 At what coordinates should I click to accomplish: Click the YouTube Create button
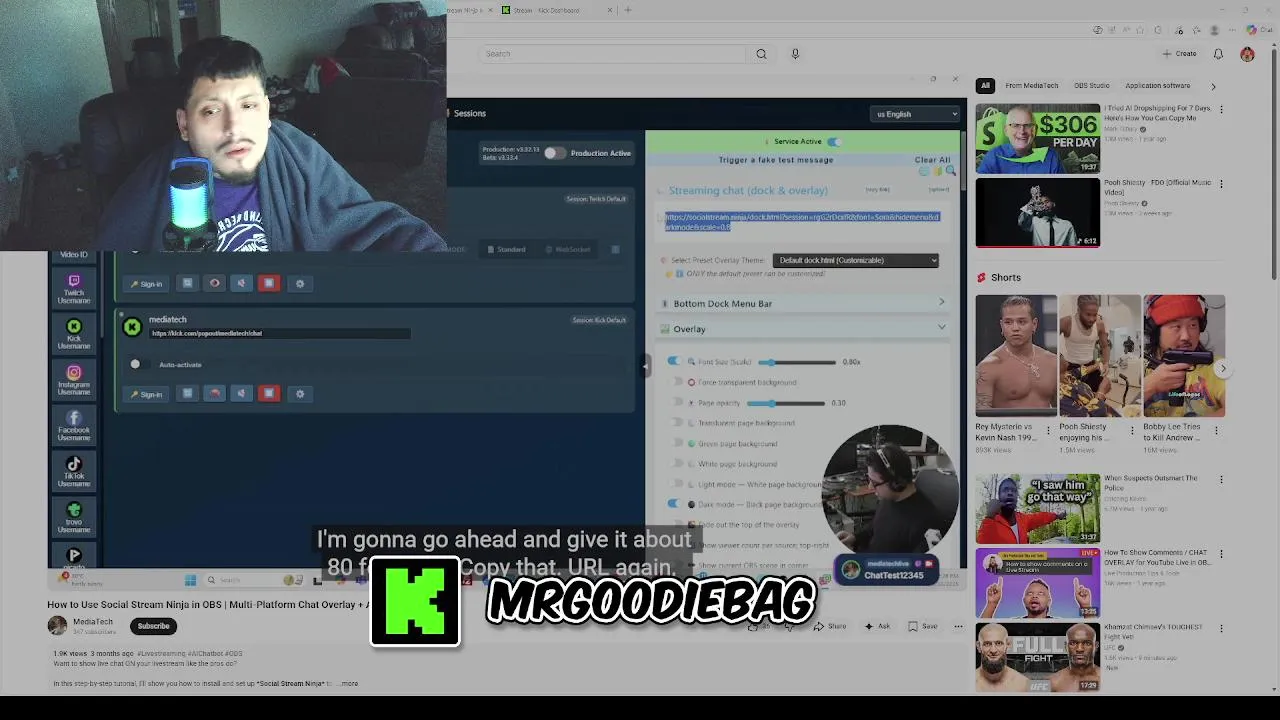coord(1180,54)
